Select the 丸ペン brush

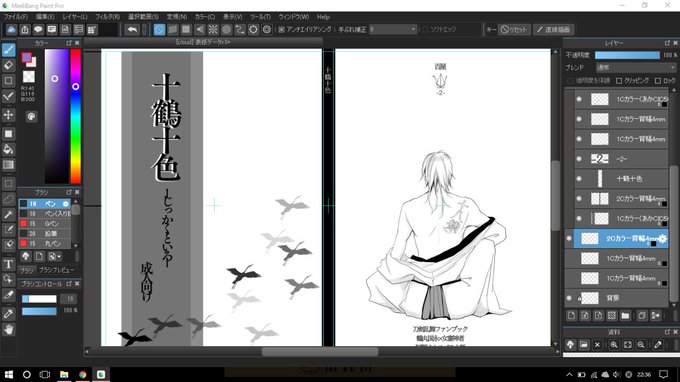45,244
